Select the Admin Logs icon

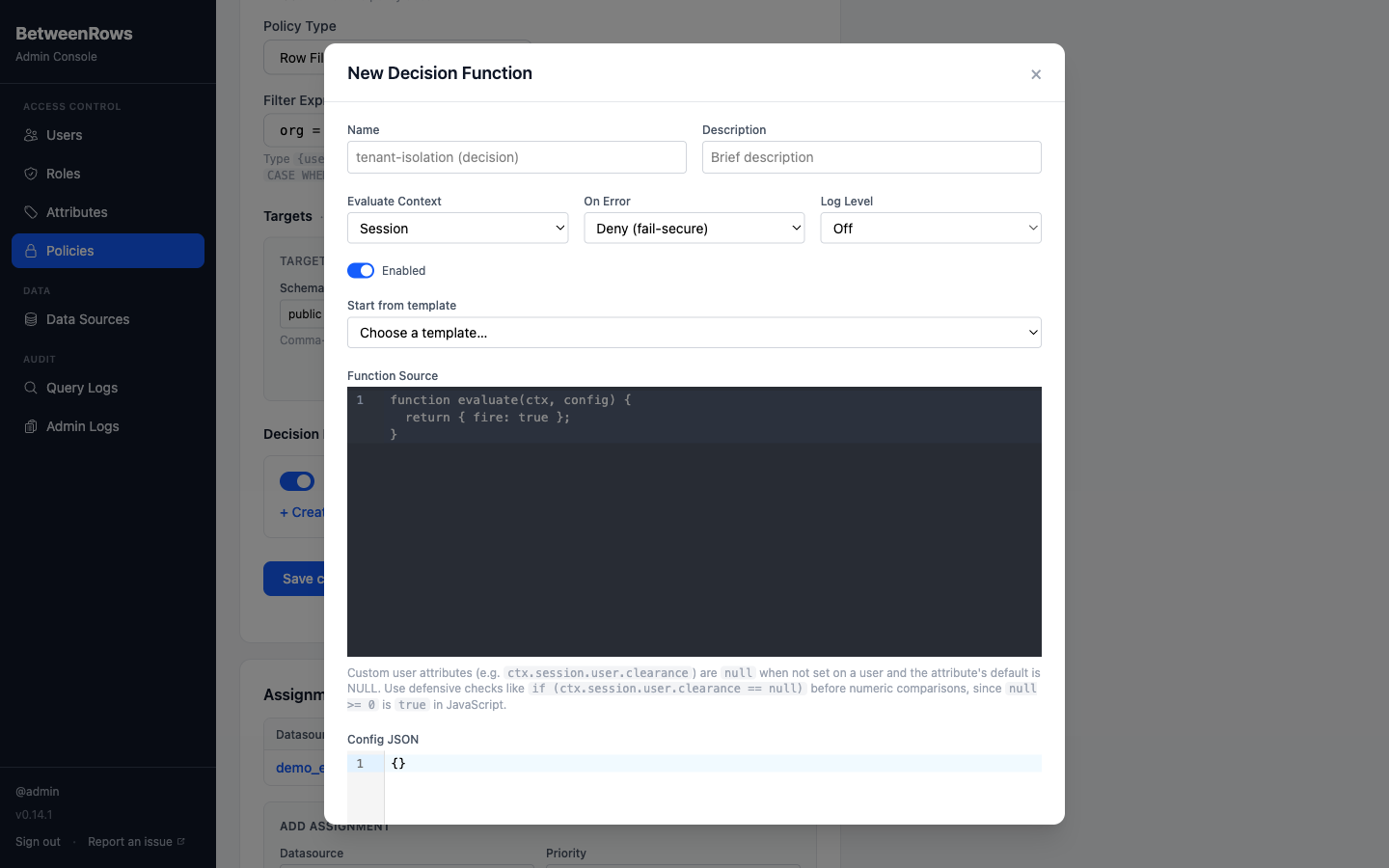pos(33,426)
